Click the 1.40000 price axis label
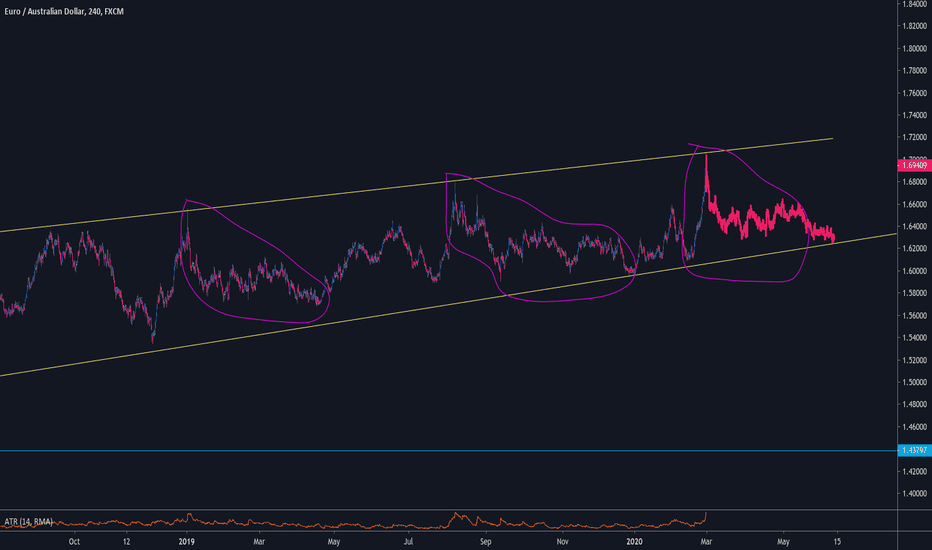The height and width of the screenshot is (550, 932). (915, 493)
